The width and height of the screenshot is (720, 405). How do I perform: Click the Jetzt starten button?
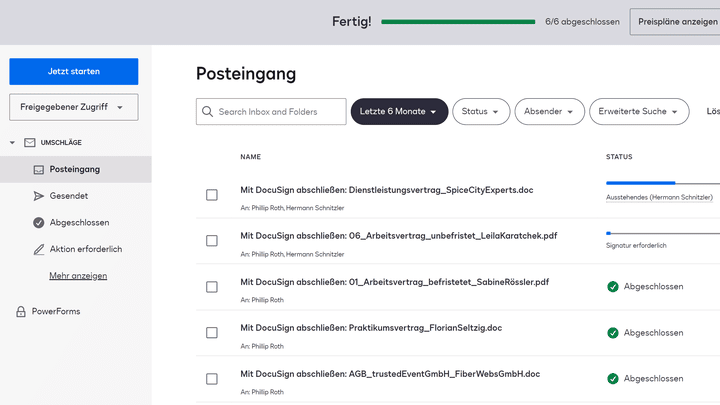pyautogui.click(x=73, y=71)
